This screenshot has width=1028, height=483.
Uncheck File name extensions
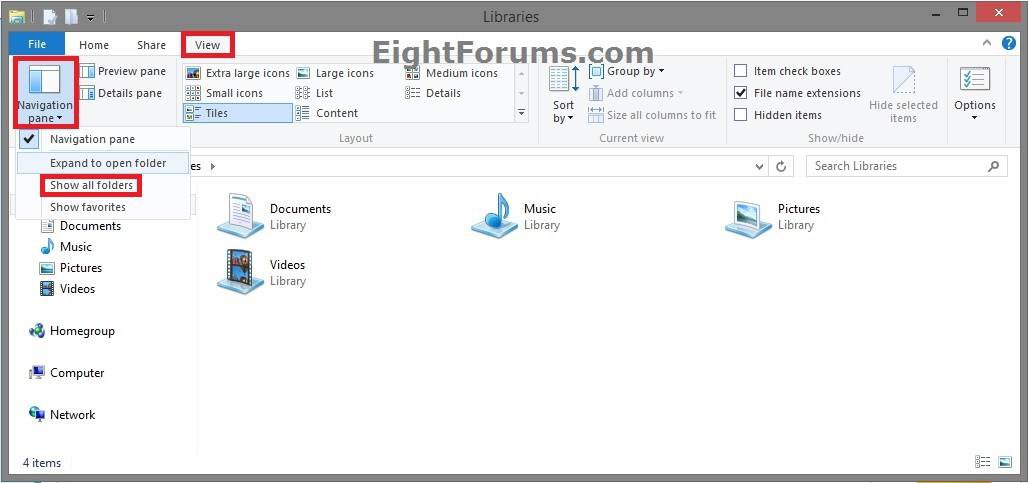(741, 93)
